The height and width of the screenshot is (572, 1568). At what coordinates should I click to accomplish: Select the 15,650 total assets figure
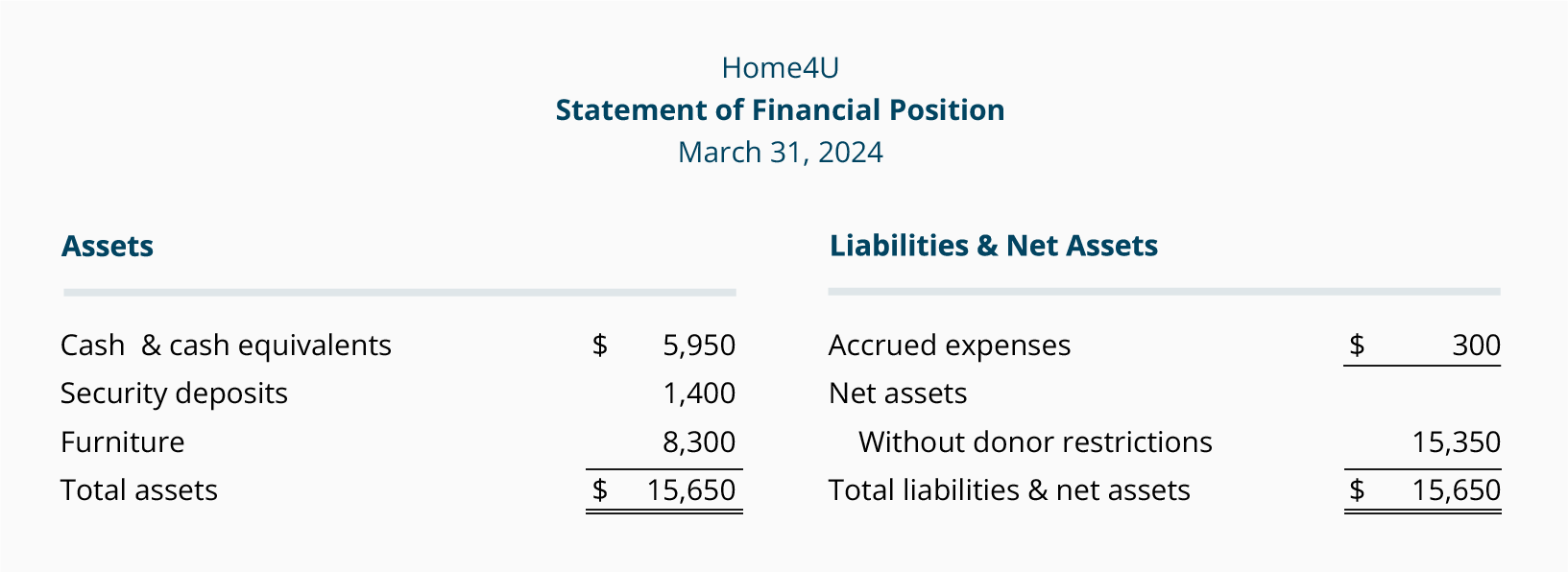click(691, 490)
